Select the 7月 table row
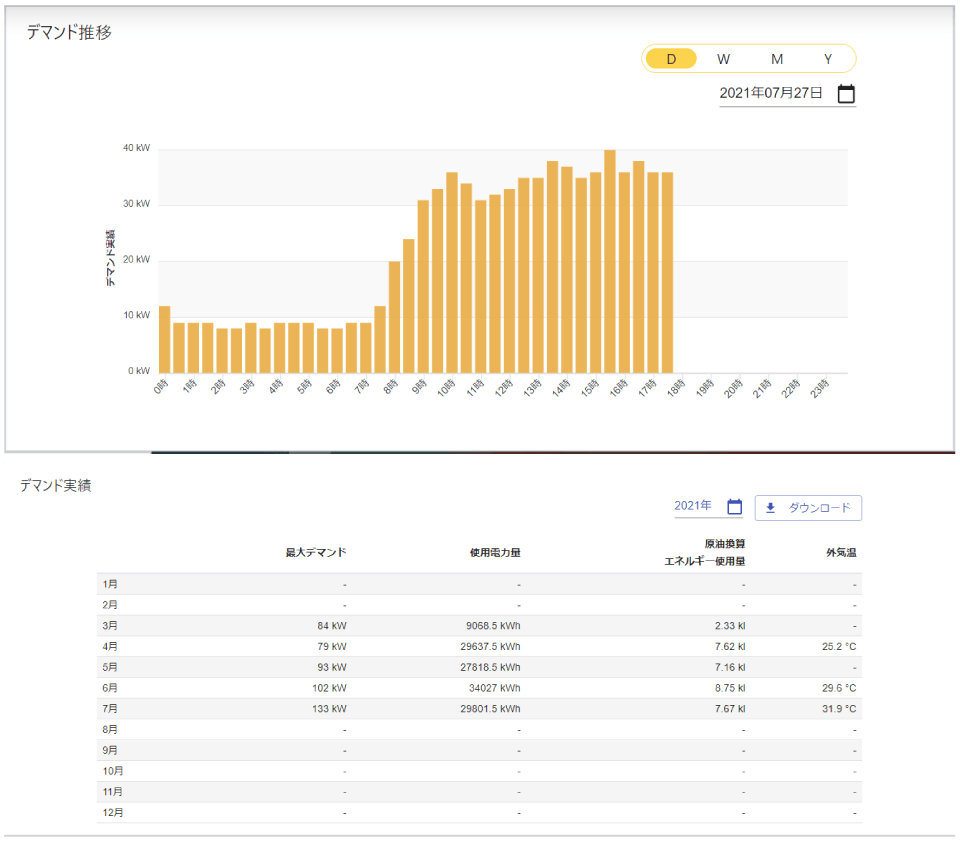 (479, 709)
